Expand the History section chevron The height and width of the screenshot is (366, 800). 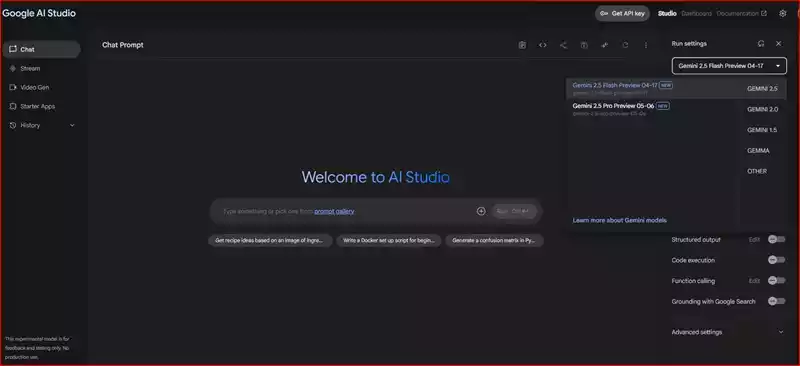point(72,125)
